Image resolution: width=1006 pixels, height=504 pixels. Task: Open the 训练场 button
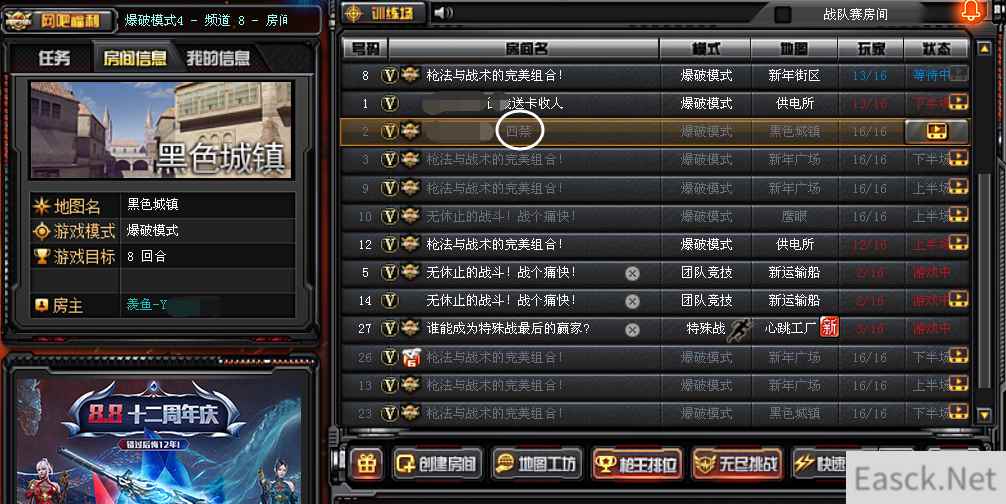point(384,13)
